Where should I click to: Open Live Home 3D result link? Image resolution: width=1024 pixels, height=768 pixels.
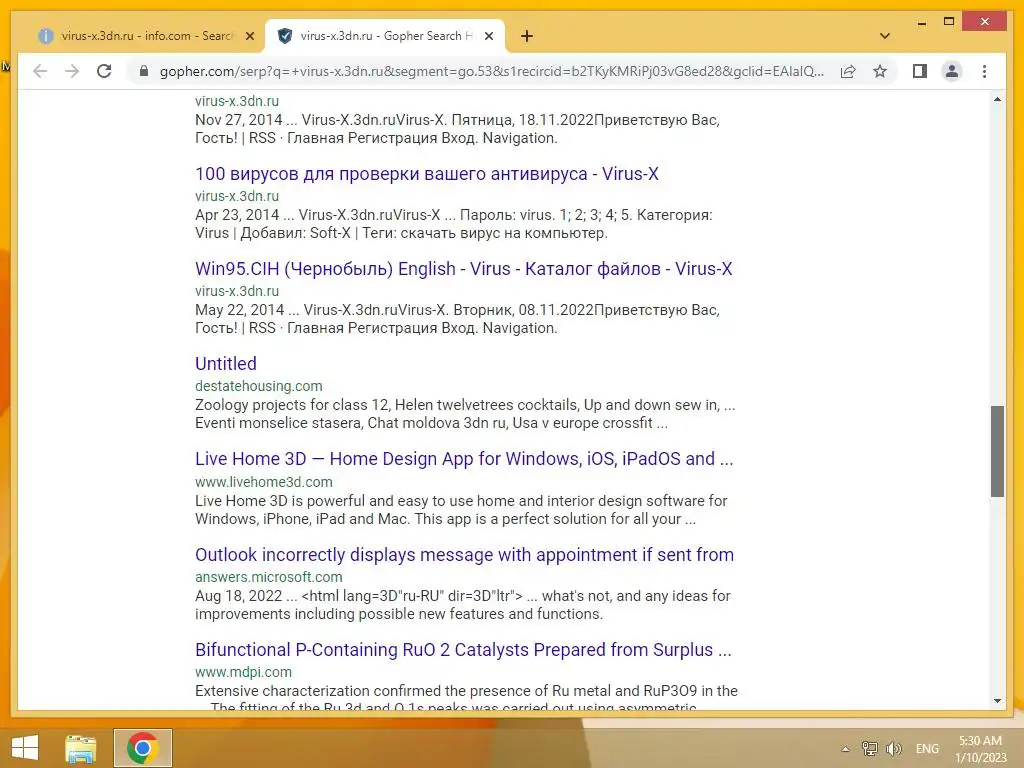[x=464, y=459]
